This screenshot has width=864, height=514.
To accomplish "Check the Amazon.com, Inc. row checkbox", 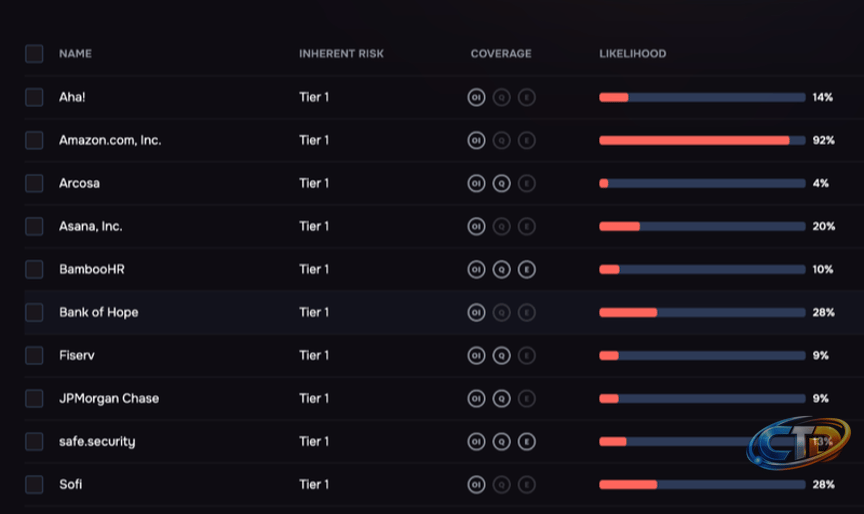I will [x=34, y=140].
